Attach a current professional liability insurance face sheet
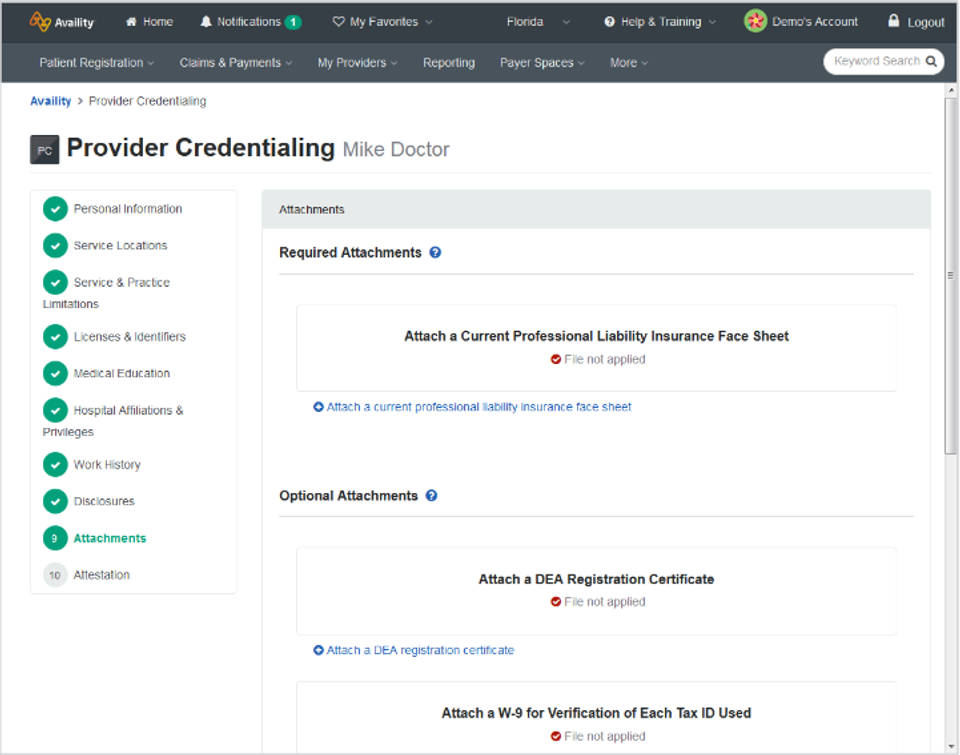Image resolution: width=960 pixels, height=755 pixels. (x=478, y=407)
